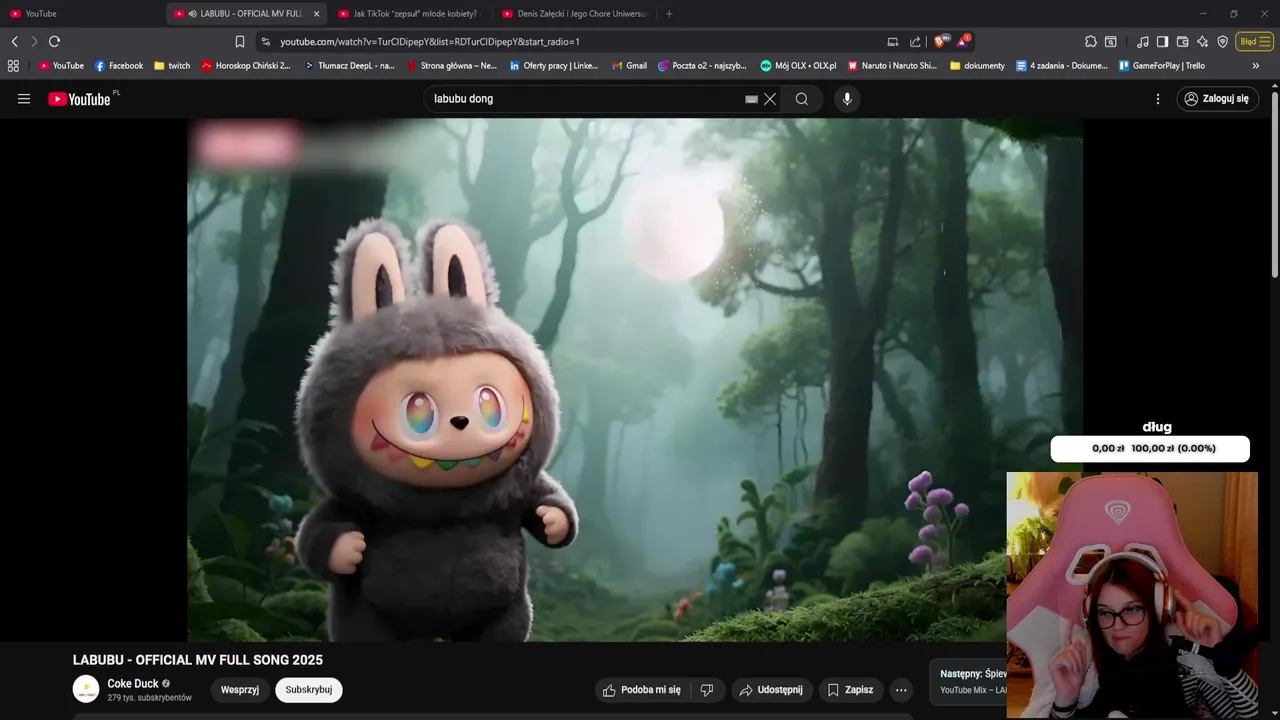Open the on-screen keyboard icon in search
The width and height of the screenshot is (1280, 720).
click(x=751, y=99)
